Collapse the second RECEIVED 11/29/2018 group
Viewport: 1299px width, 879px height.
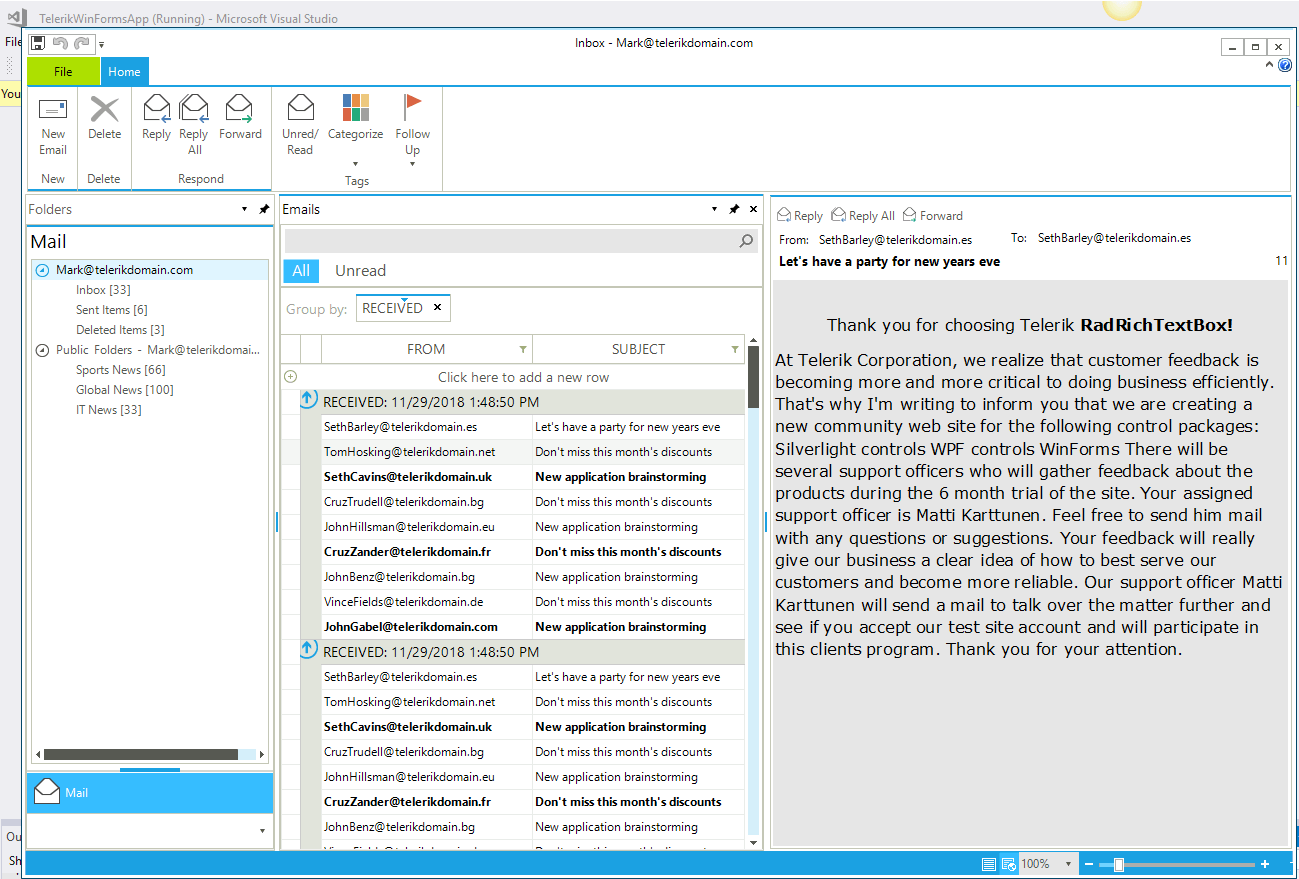(309, 651)
